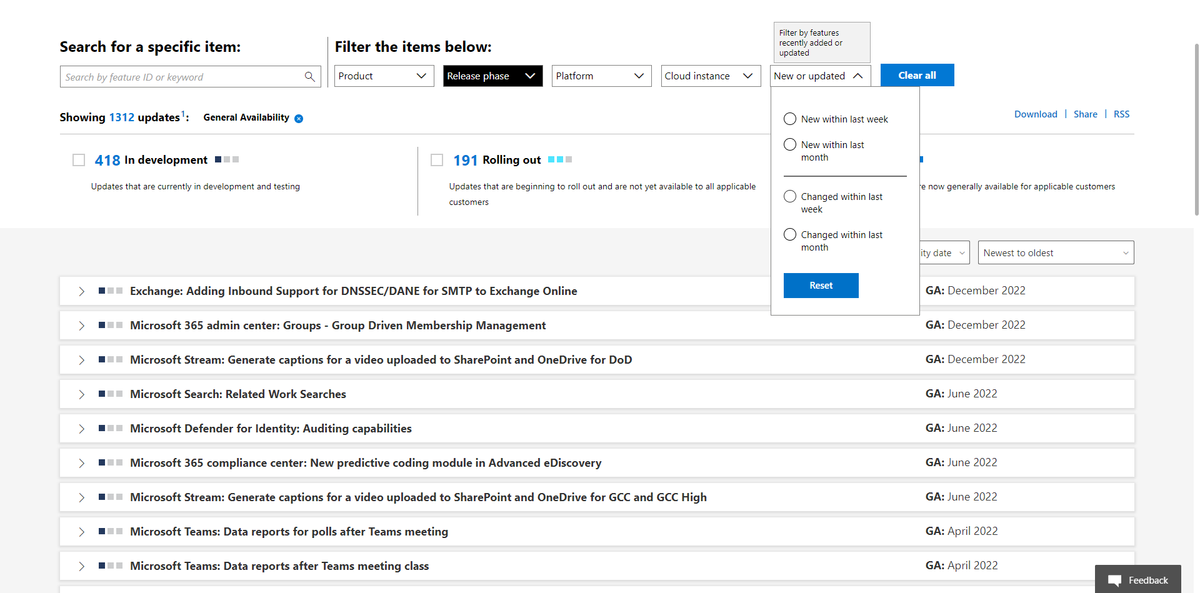
Task: Click the RSS link
Action: 1122,114
